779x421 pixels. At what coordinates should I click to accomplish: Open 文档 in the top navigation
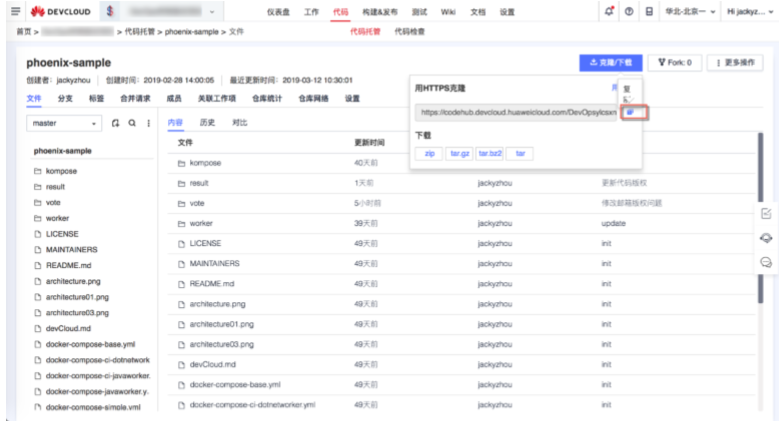click(x=478, y=12)
